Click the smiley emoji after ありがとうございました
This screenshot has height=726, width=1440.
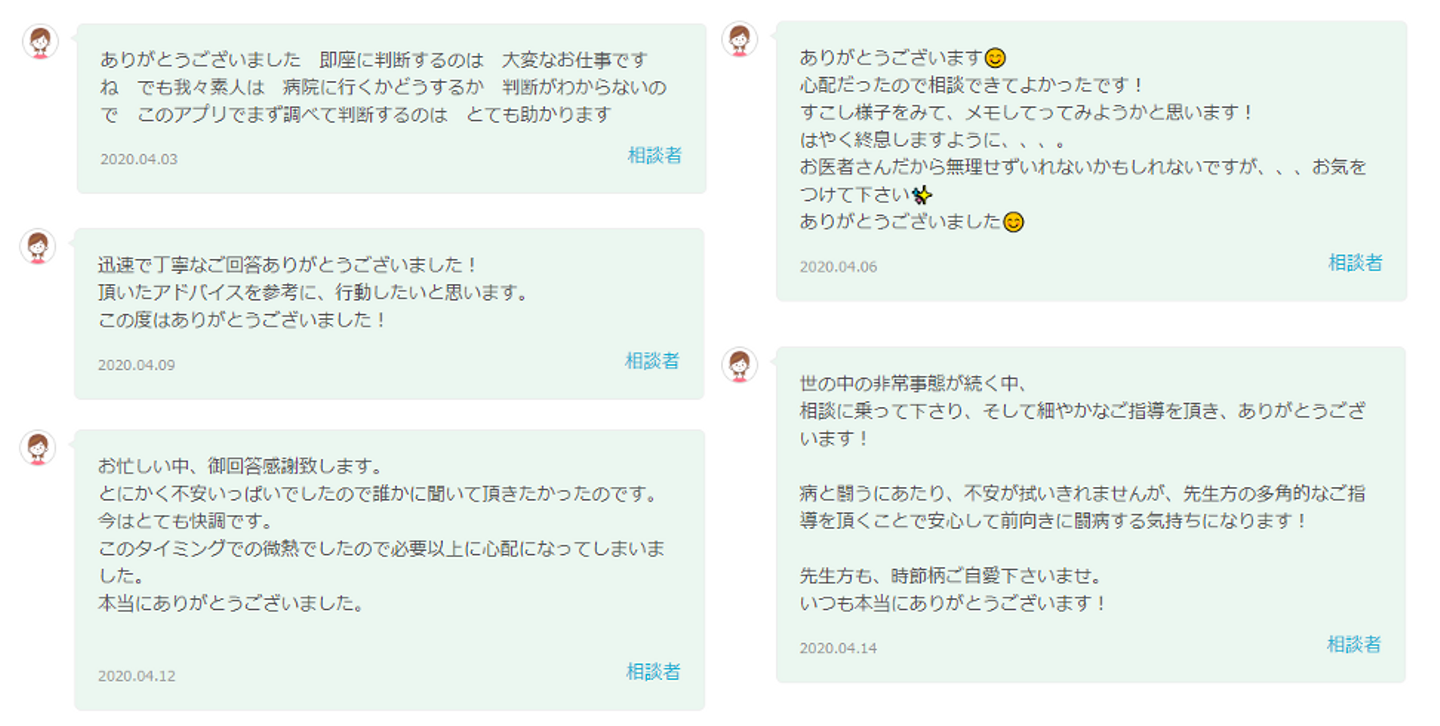click(x=1013, y=222)
